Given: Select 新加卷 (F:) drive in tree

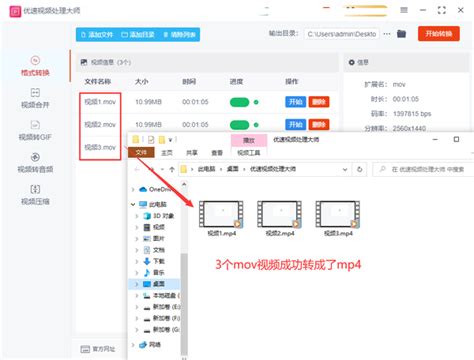Looking at the screenshot, I should coord(162,318).
